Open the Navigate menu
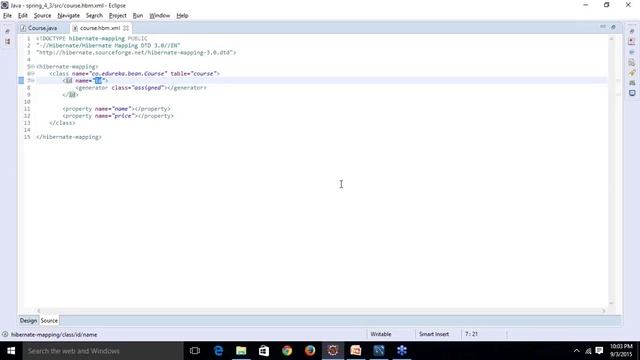This screenshot has height=360, width=640. [x=69, y=16]
